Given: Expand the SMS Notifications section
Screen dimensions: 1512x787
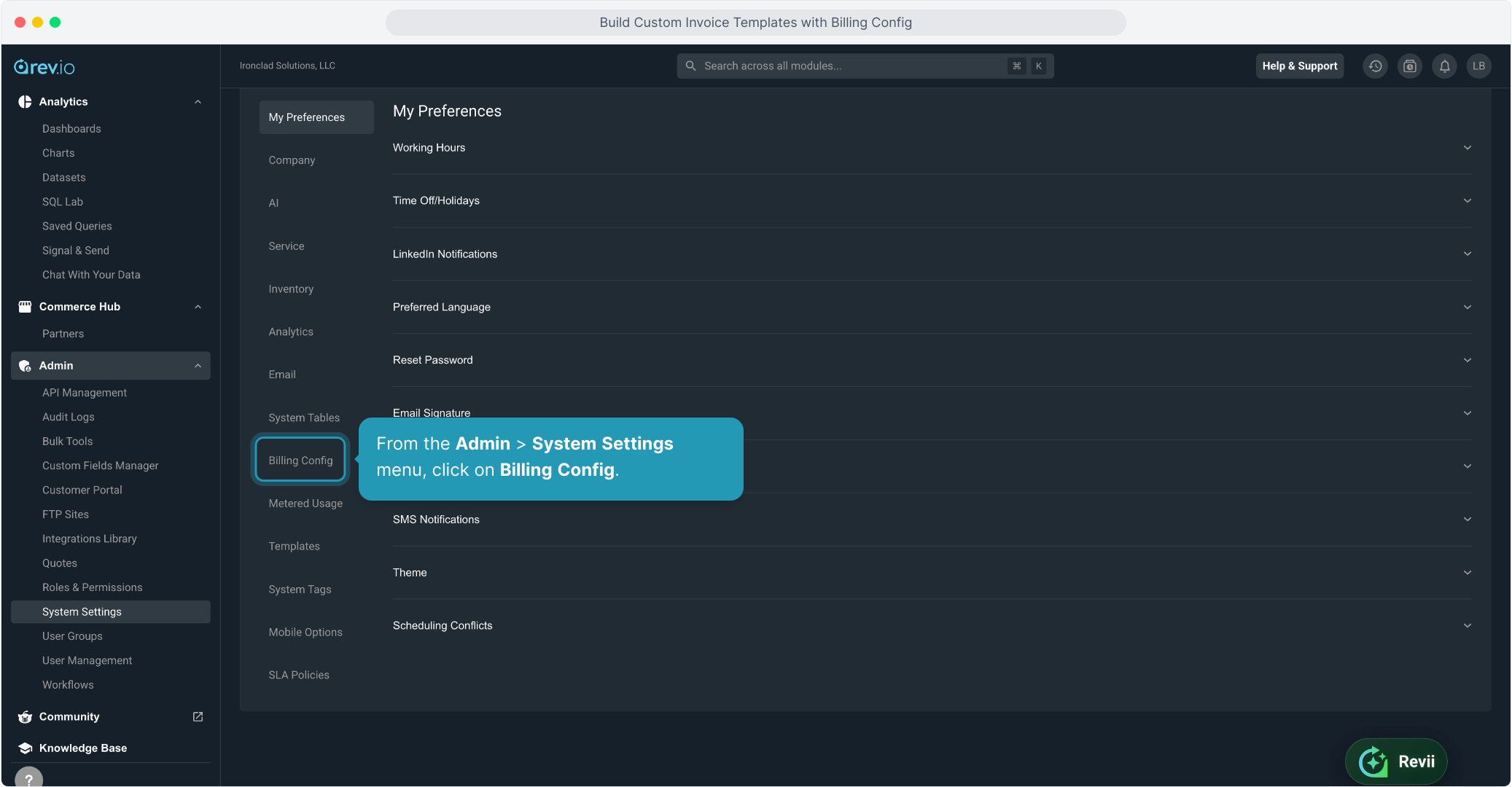Looking at the screenshot, I should 932,520.
